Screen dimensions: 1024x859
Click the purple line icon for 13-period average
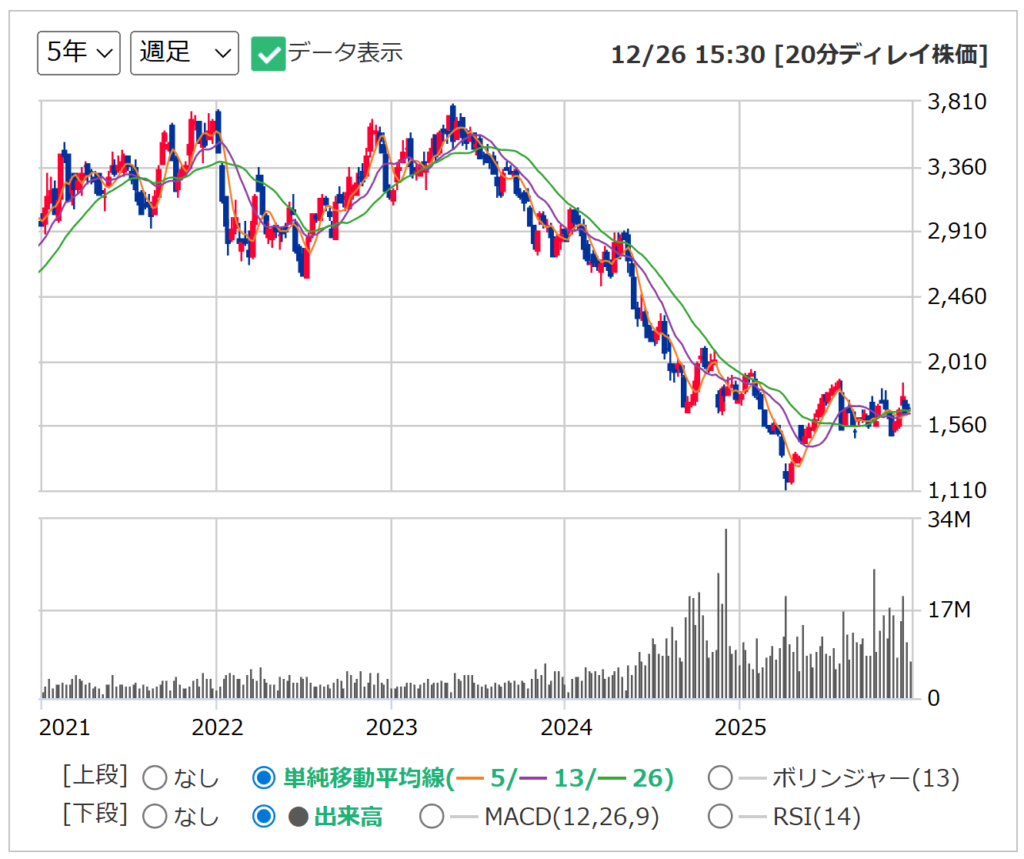coord(533,778)
